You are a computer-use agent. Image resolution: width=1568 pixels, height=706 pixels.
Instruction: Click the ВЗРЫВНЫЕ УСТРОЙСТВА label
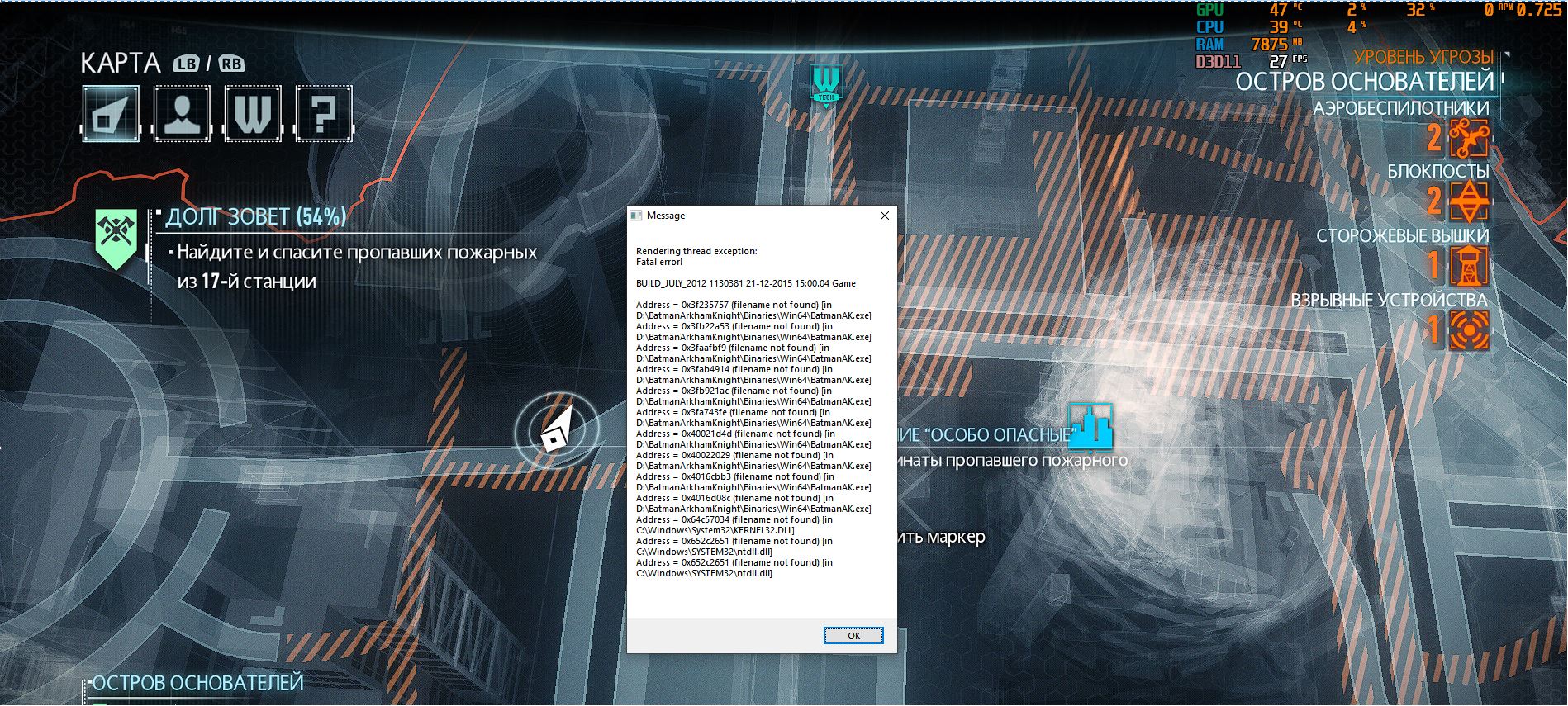(1390, 300)
